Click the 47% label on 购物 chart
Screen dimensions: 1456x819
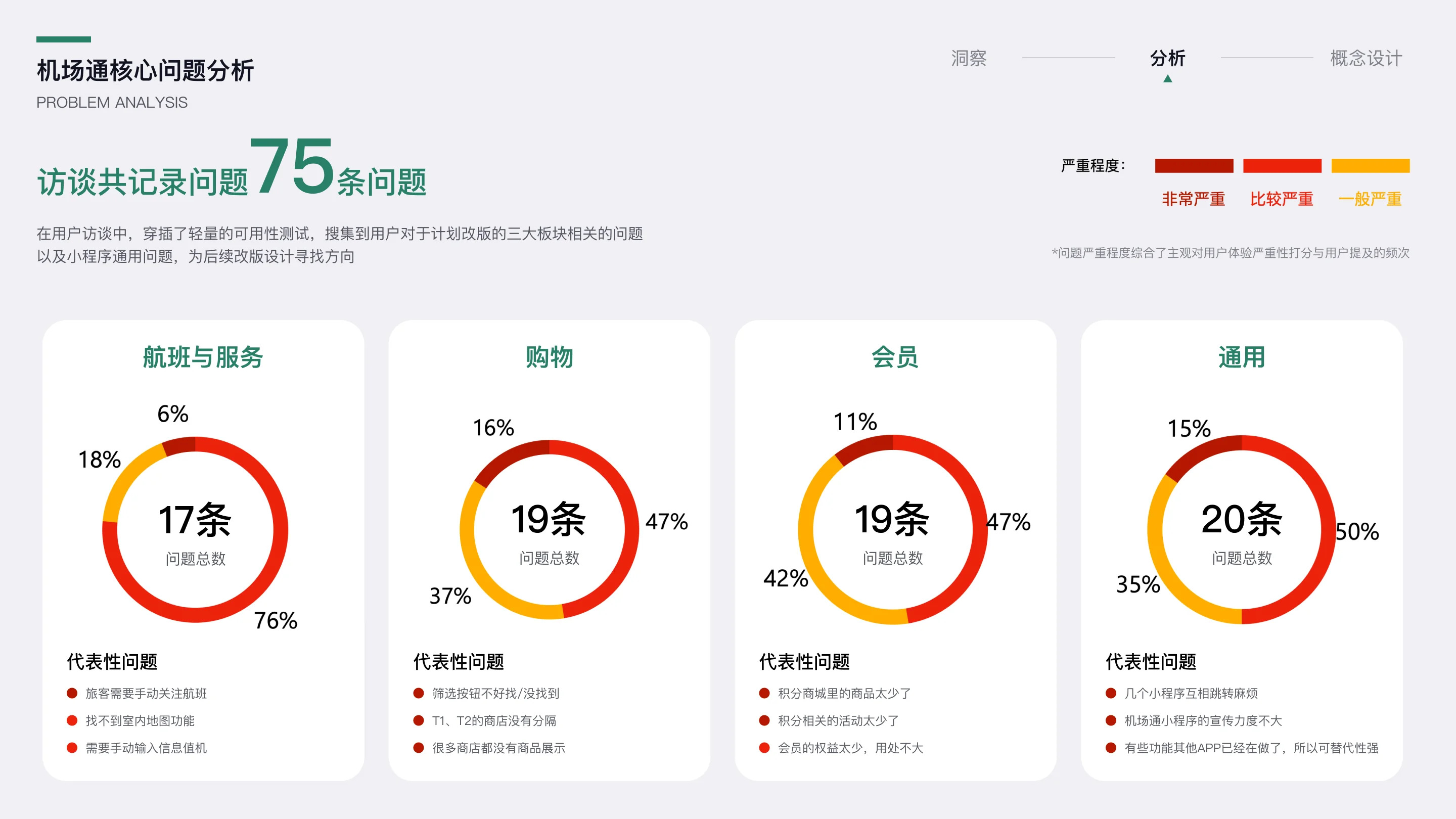(x=667, y=522)
